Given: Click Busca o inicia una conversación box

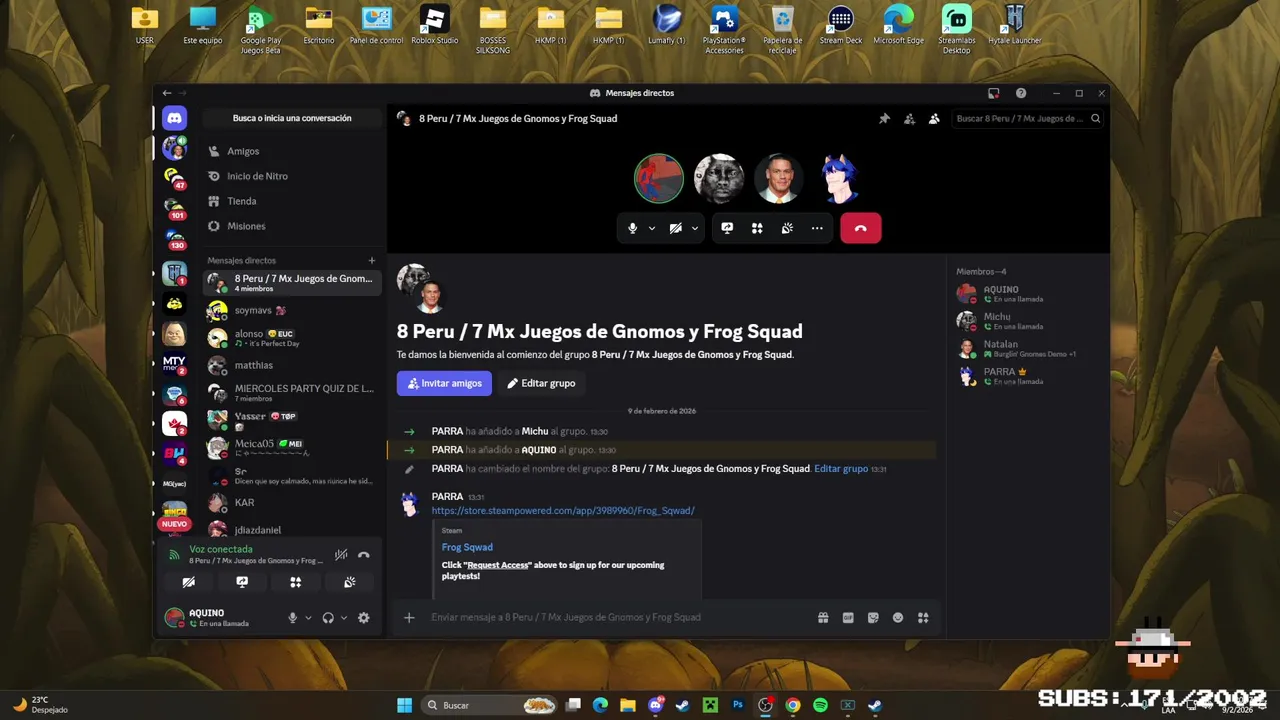Looking at the screenshot, I should pos(292,118).
